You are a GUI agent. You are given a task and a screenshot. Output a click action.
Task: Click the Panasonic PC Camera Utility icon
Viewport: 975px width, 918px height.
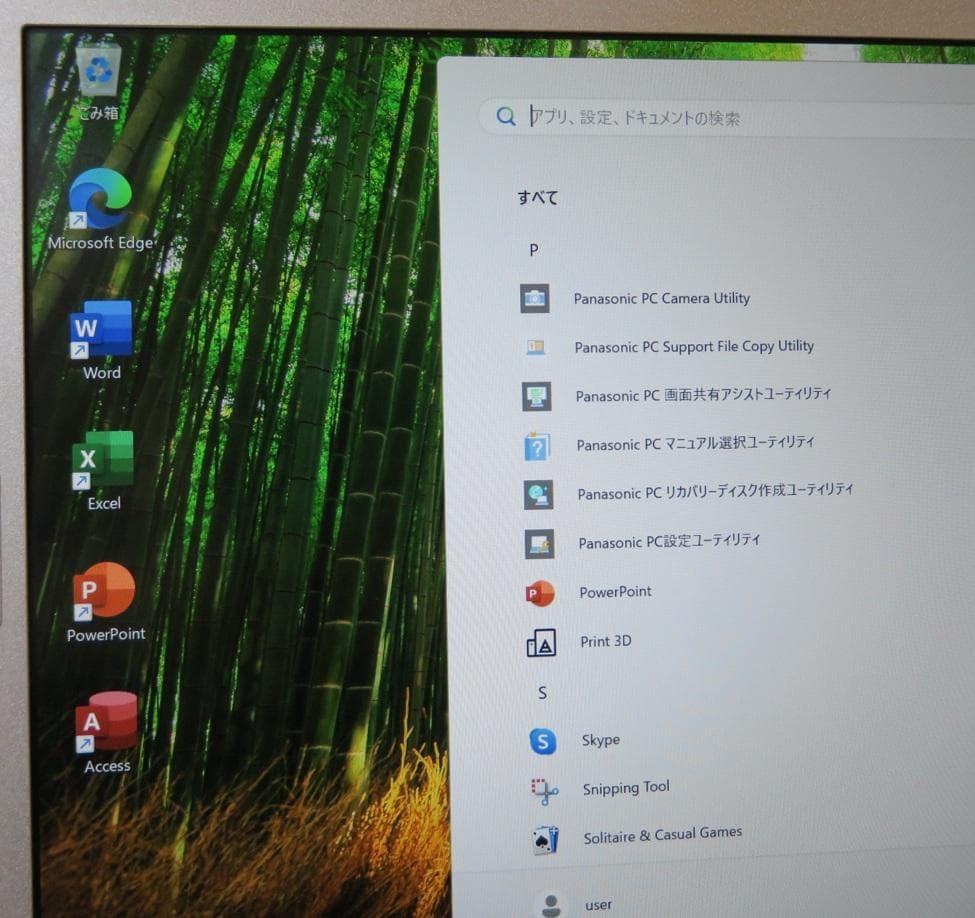pos(534,299)
